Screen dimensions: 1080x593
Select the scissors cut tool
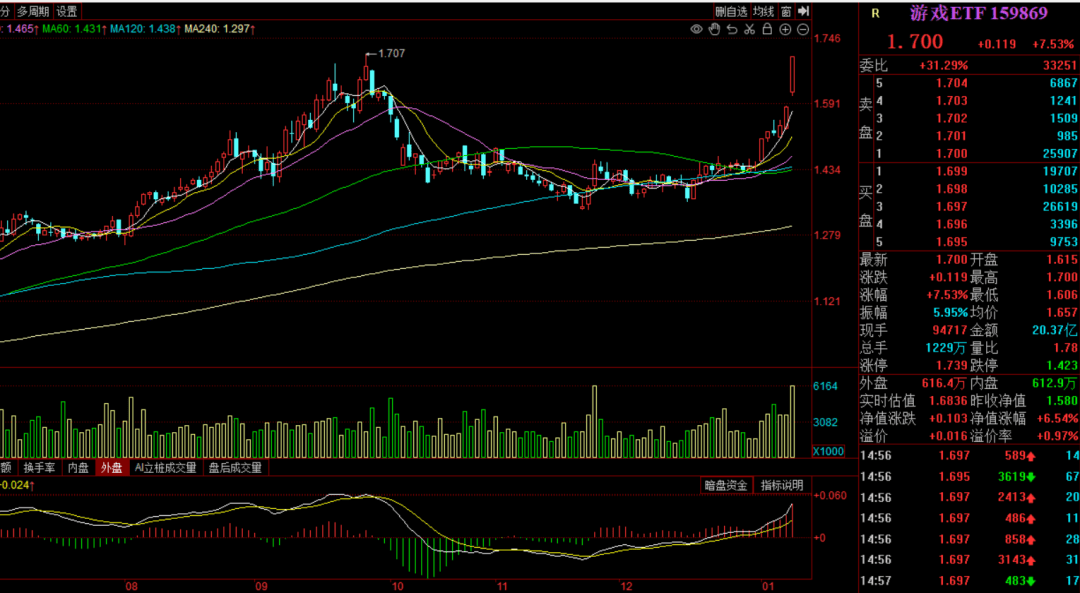pos(749,30)
